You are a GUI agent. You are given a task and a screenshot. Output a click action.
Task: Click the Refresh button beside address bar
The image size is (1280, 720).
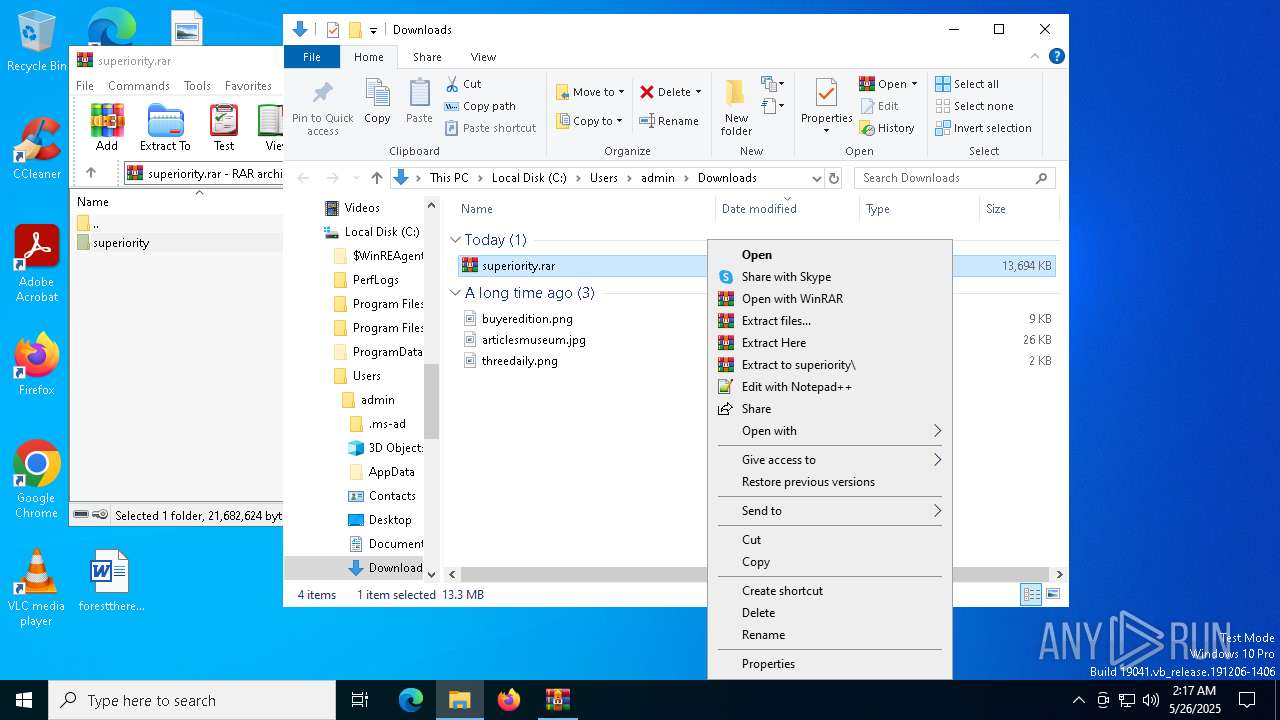click(835, 178)
